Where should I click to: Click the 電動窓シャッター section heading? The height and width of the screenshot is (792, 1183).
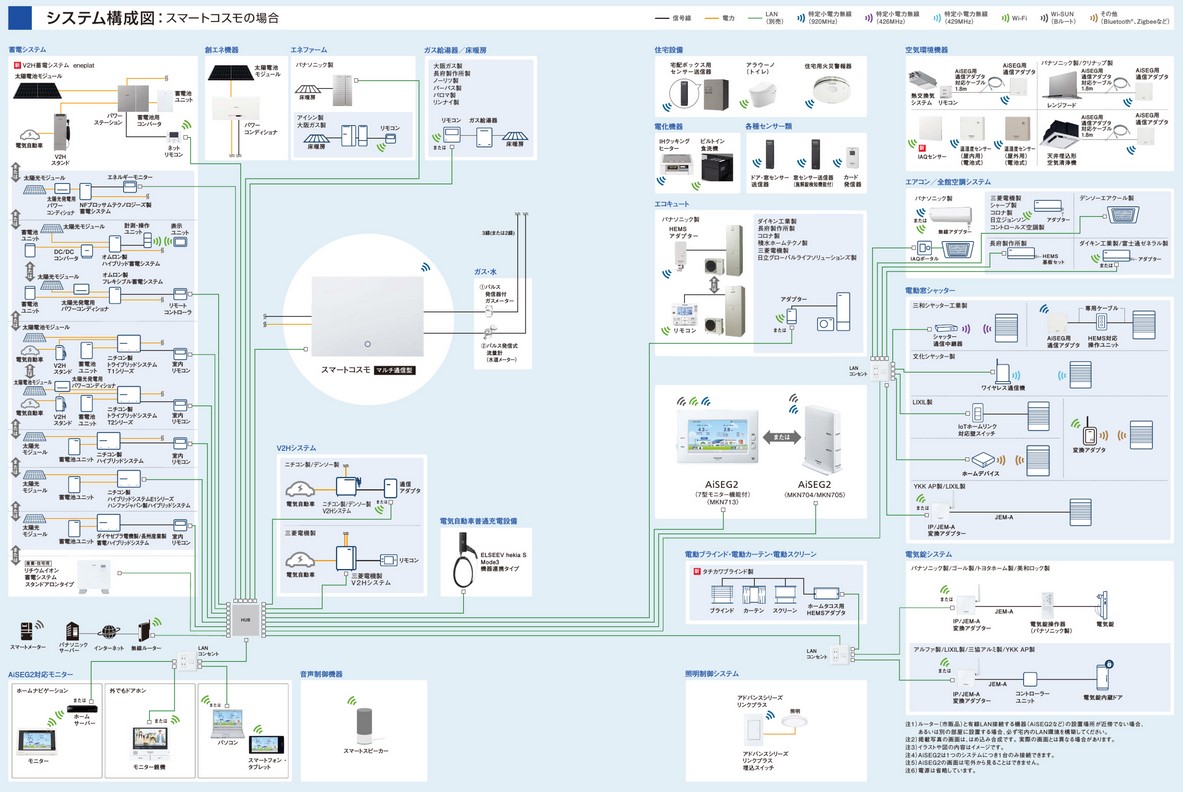click(x=930, y=290)
